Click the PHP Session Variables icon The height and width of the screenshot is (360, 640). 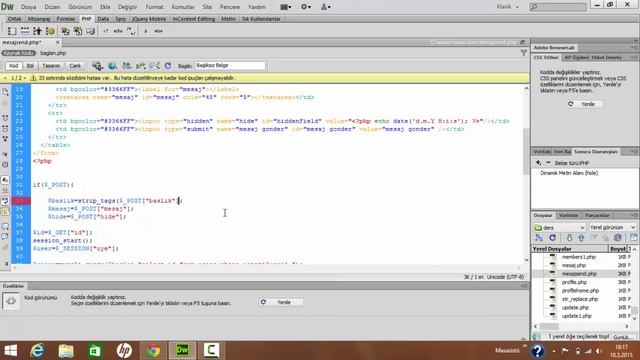pos(38,31)
